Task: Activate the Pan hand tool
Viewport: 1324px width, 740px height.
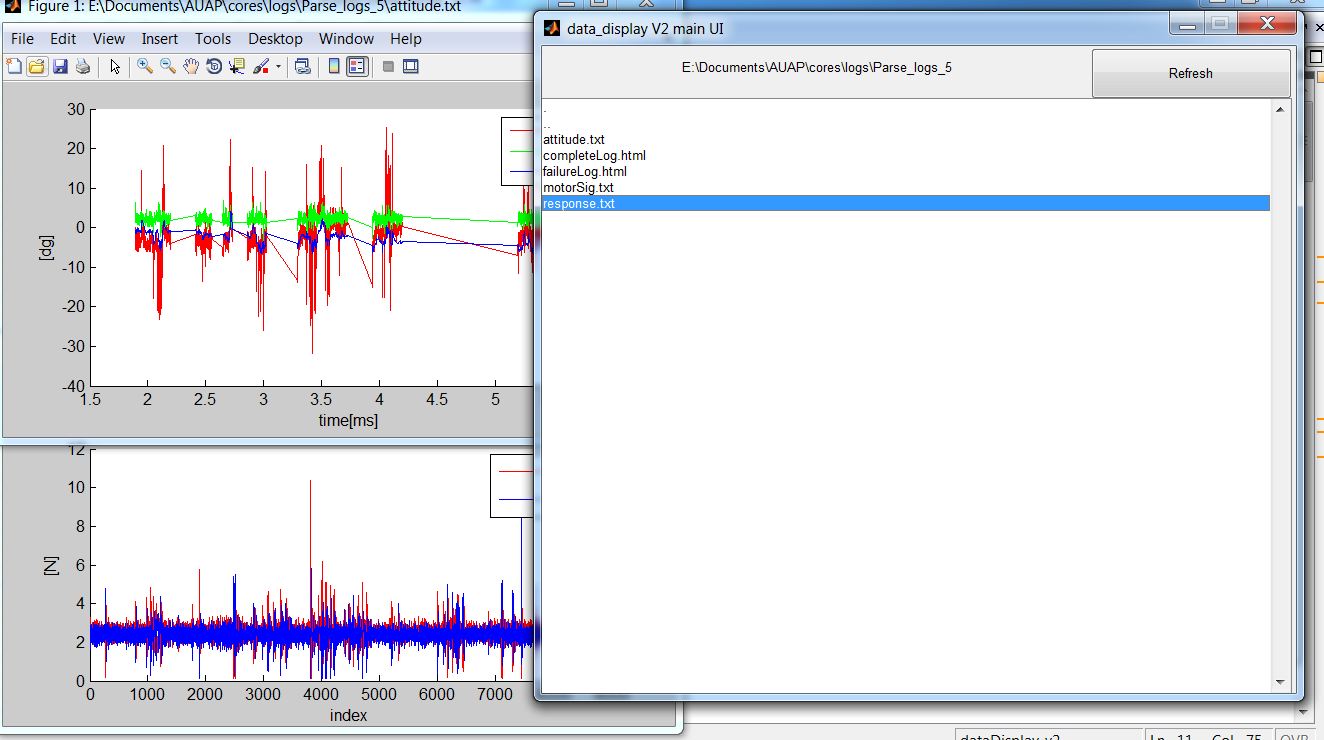Action: tap(191, 67)
